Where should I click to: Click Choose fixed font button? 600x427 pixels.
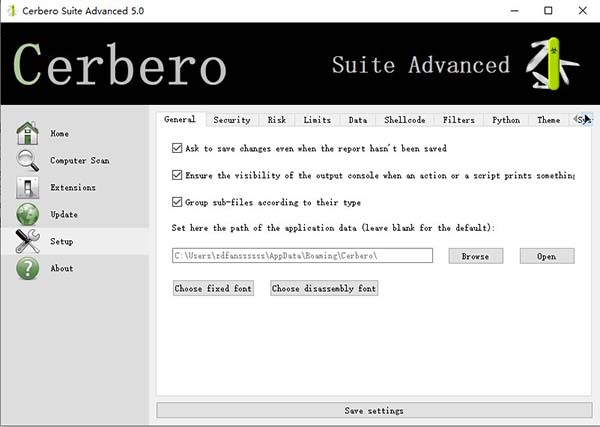tap(213, 288)
